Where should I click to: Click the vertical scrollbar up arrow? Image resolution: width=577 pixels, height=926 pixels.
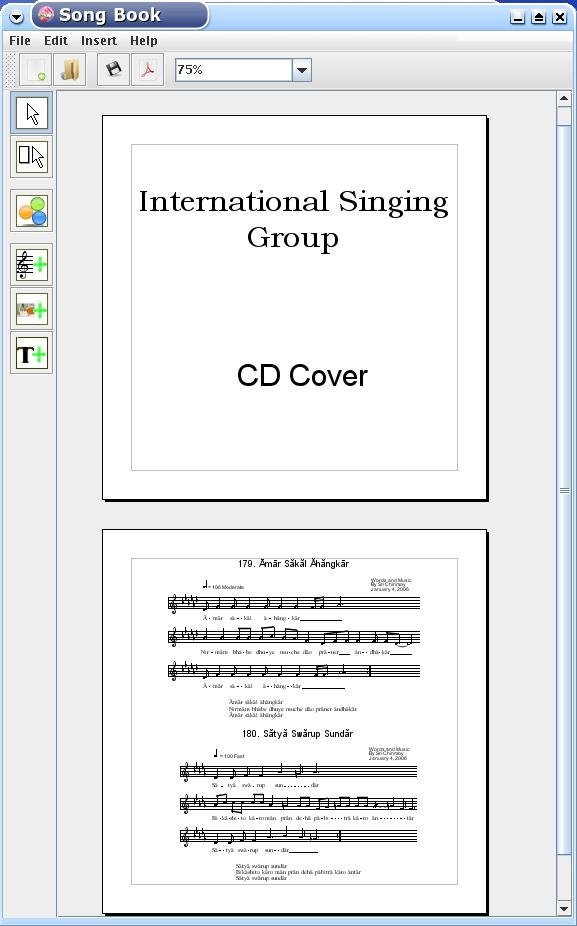[x=563, y=99]
